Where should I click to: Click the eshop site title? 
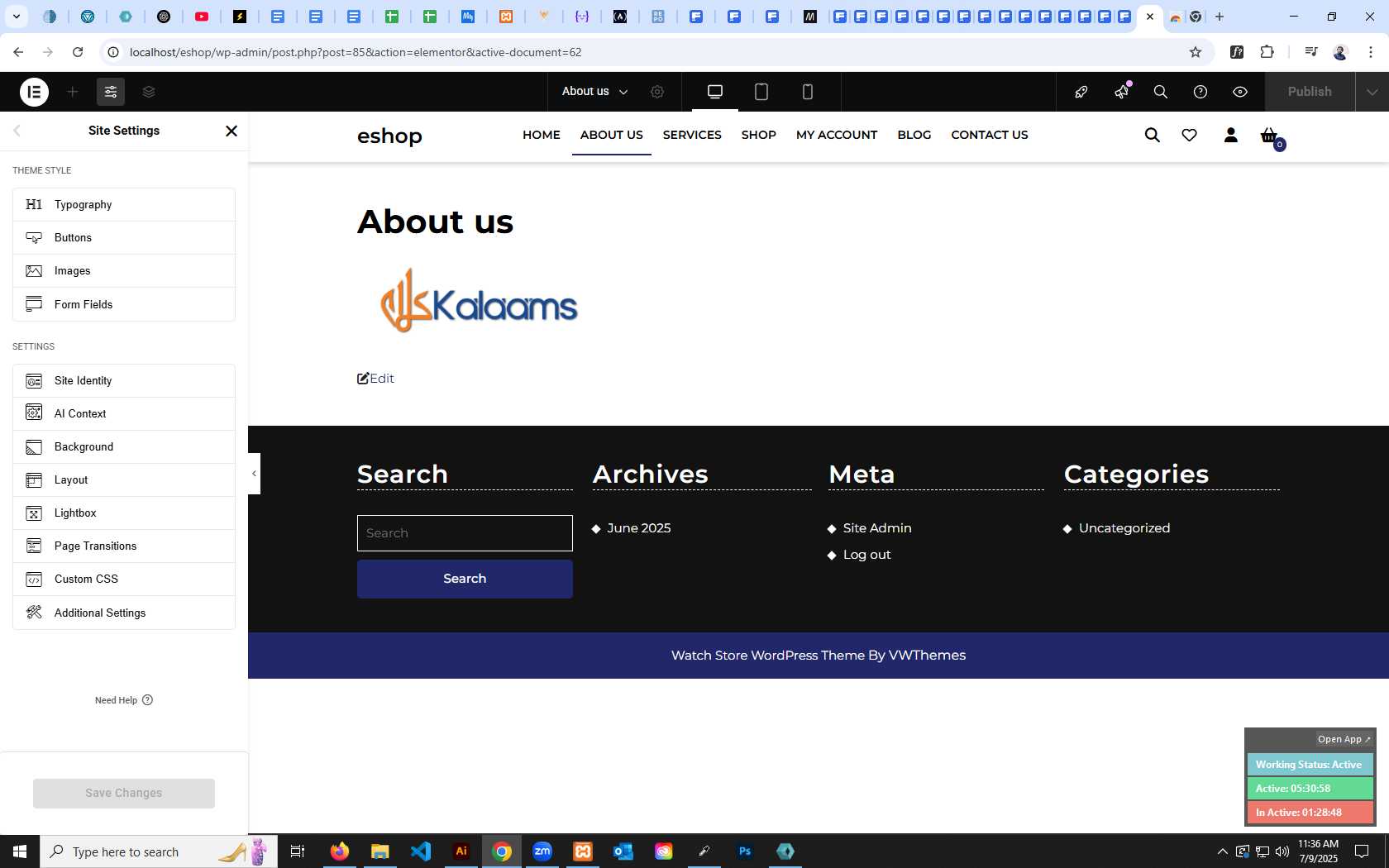coord(389,136)
